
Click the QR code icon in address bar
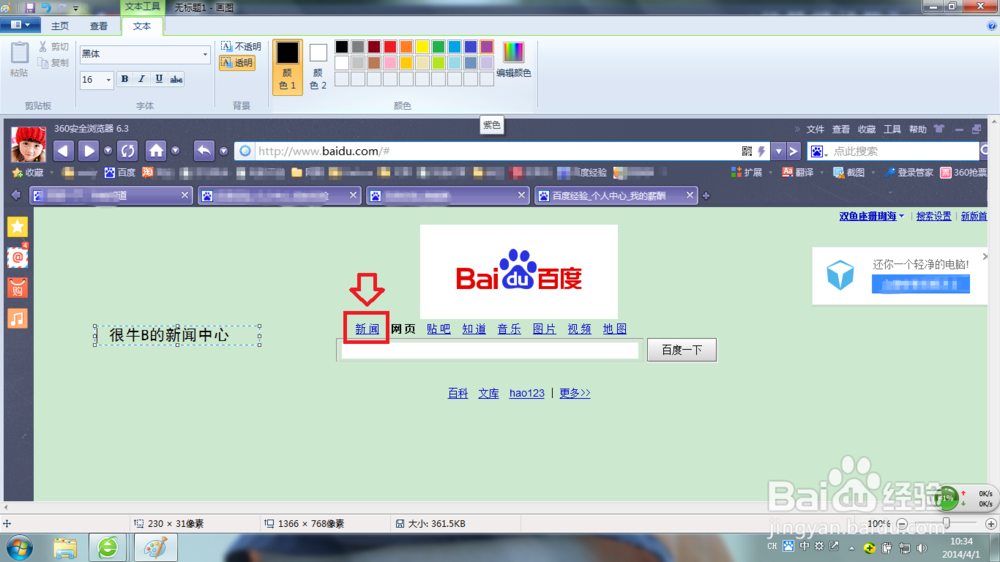(x=747, y=151)
